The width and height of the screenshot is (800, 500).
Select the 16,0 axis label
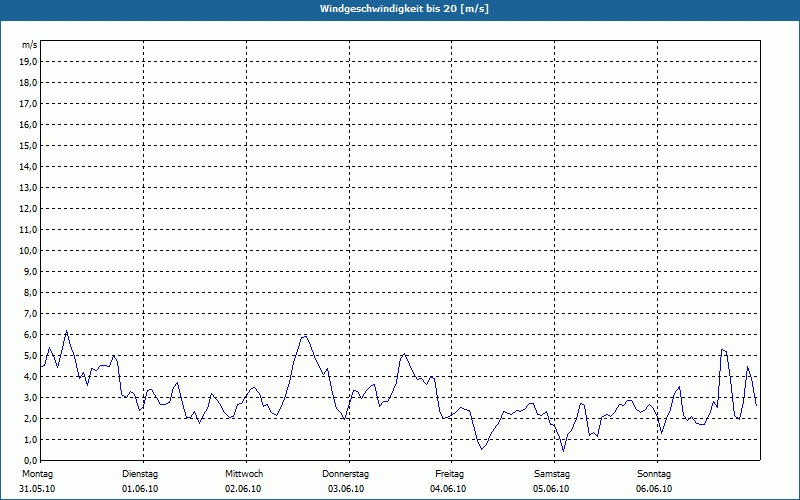pyautogui.click(x=29, y=124)
